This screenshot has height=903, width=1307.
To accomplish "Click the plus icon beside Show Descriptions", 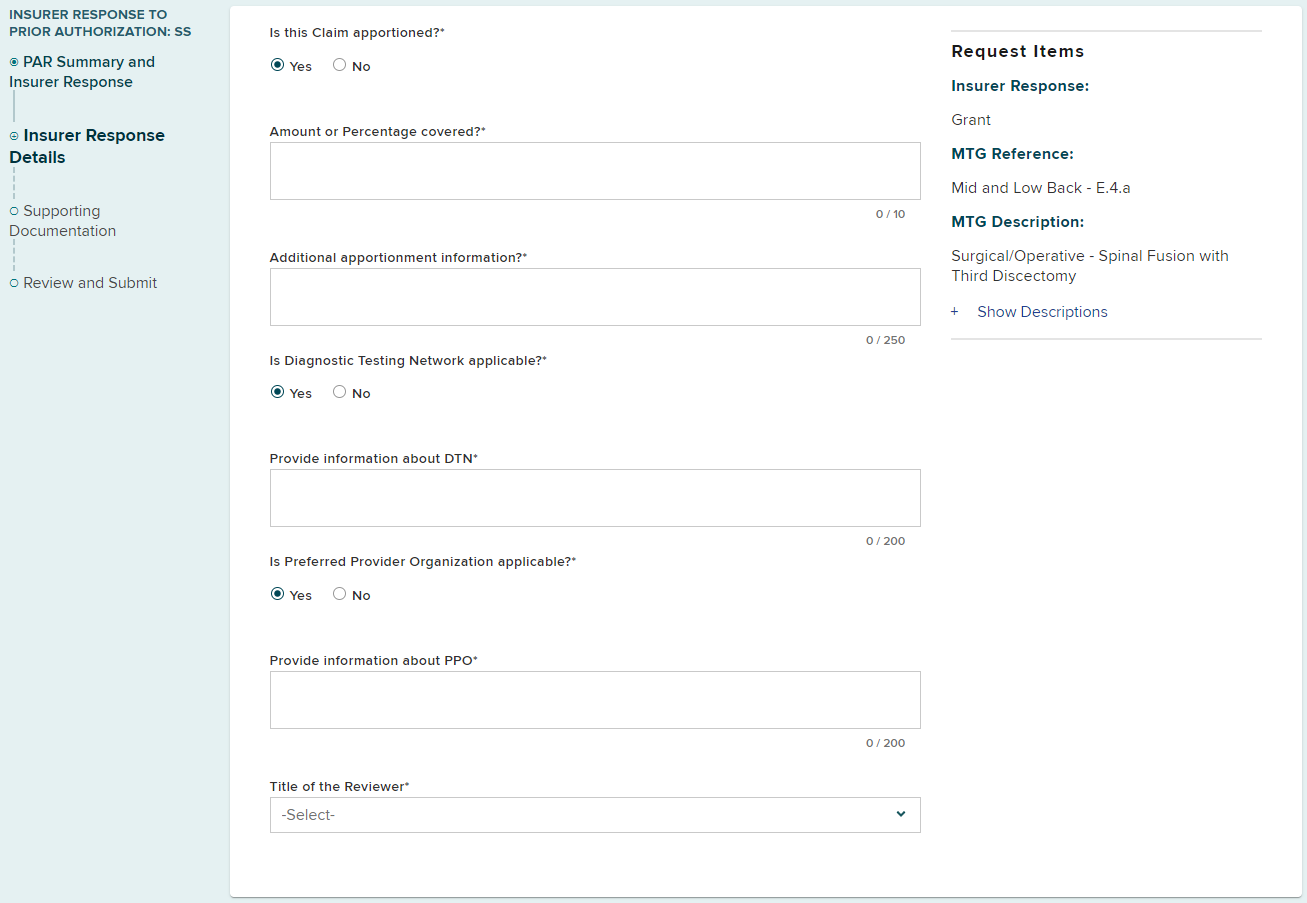I will pos(955,312).
